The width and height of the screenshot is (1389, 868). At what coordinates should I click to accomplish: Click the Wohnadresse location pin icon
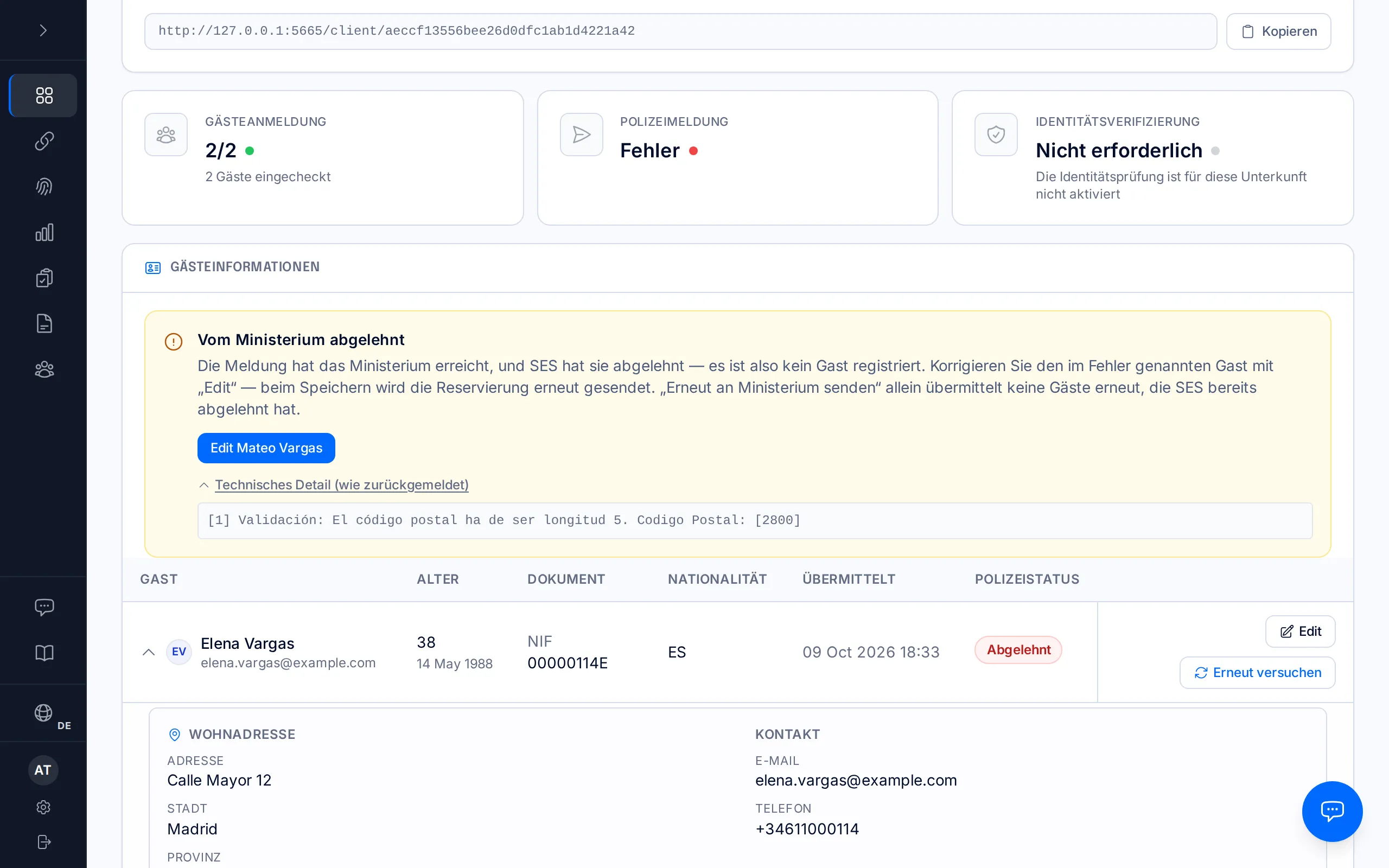pyautogui.click(x=175, y=734)
